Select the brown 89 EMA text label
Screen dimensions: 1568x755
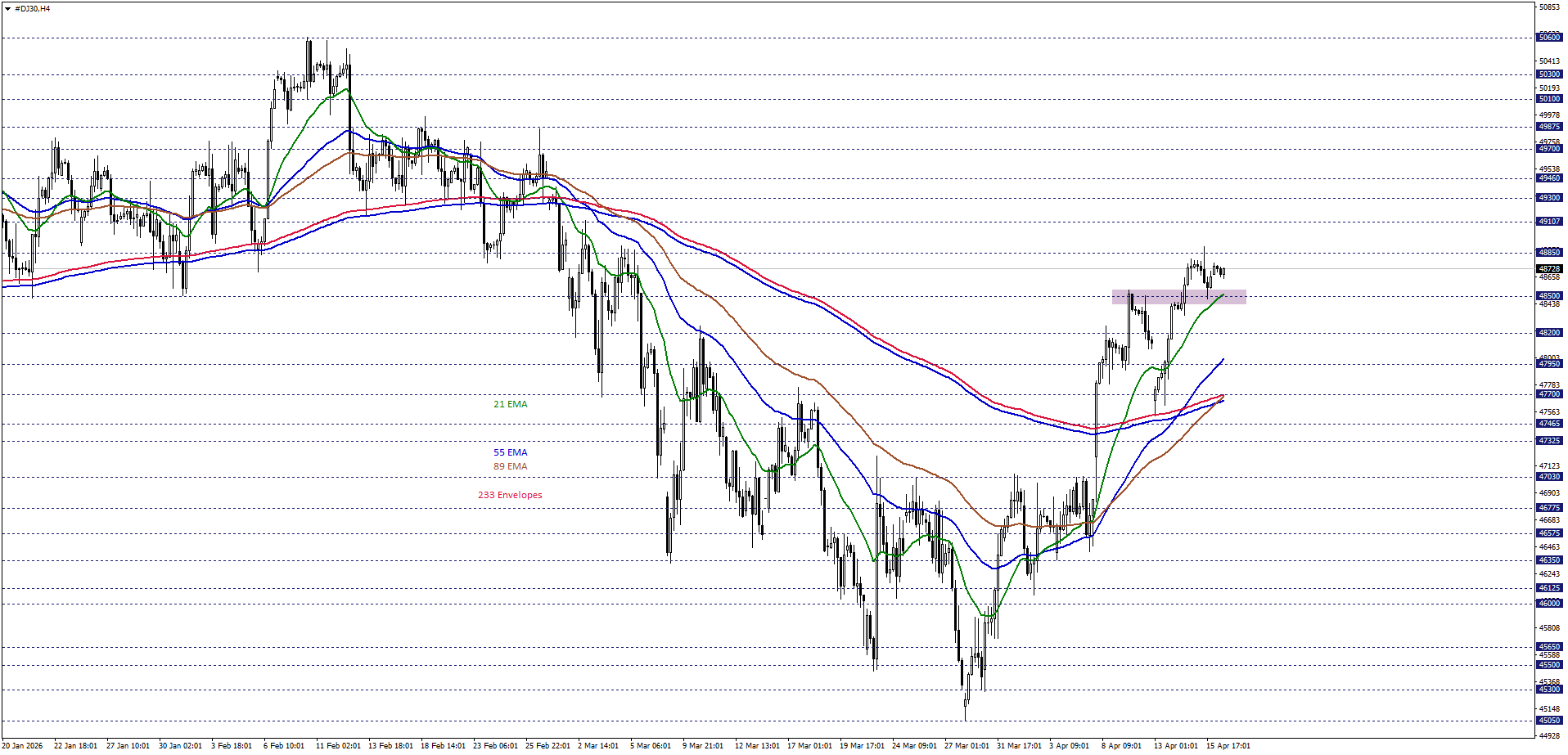click(510, 466)
